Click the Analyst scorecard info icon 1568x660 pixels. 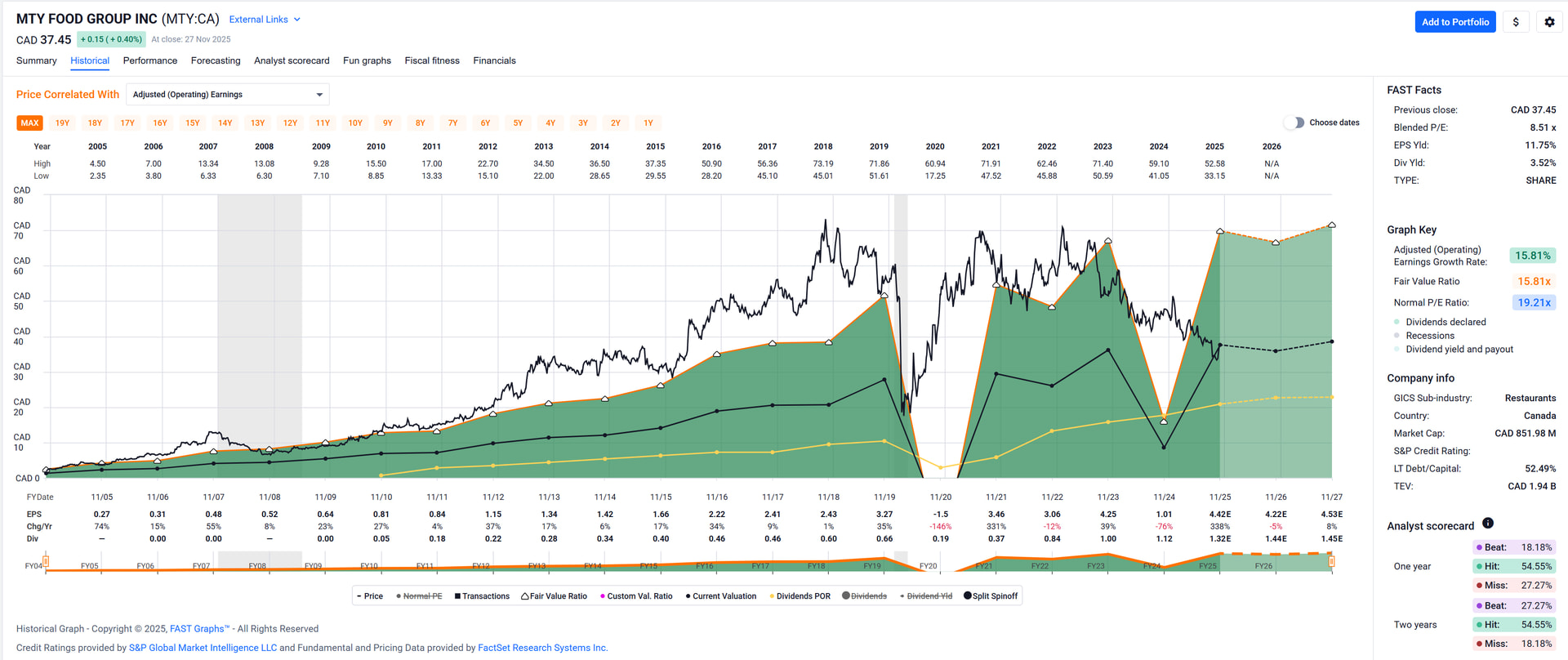click(x=1487, y=524)
